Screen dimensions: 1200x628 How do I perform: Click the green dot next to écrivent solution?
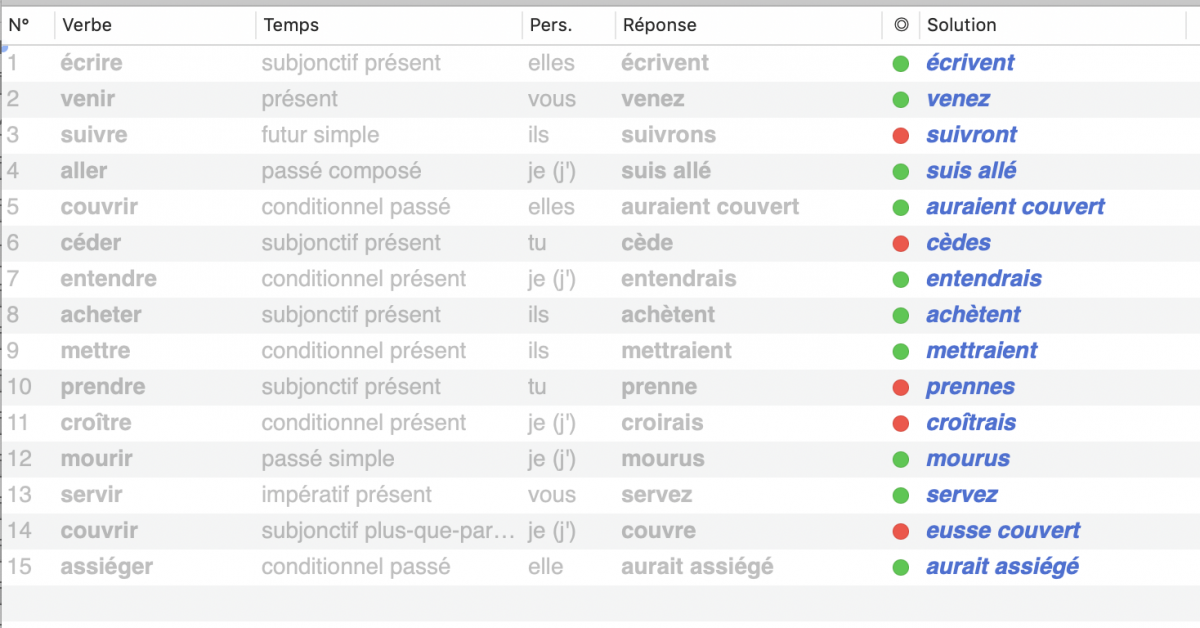pos(901,63)
